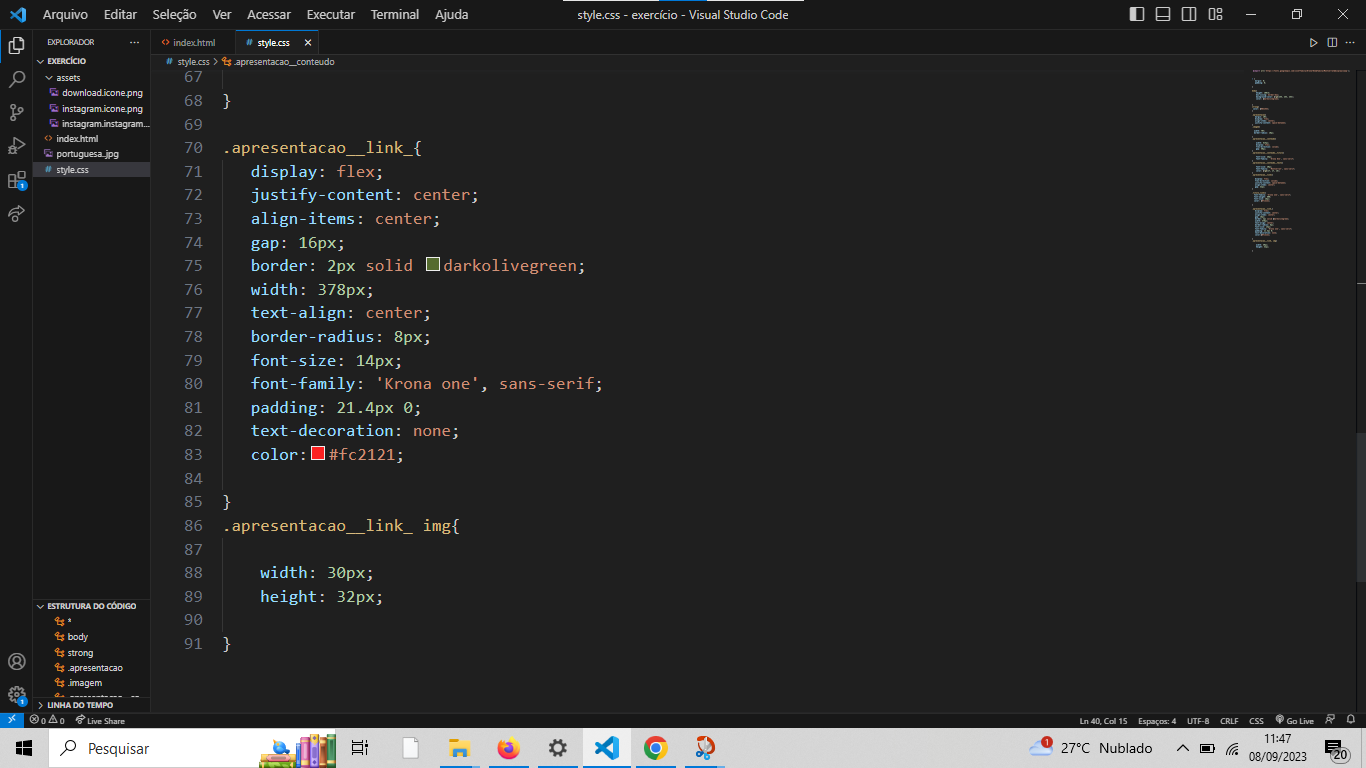
Task: Click .apresentacao__conteudo in breadcrumb
Action: coord(282,62)
